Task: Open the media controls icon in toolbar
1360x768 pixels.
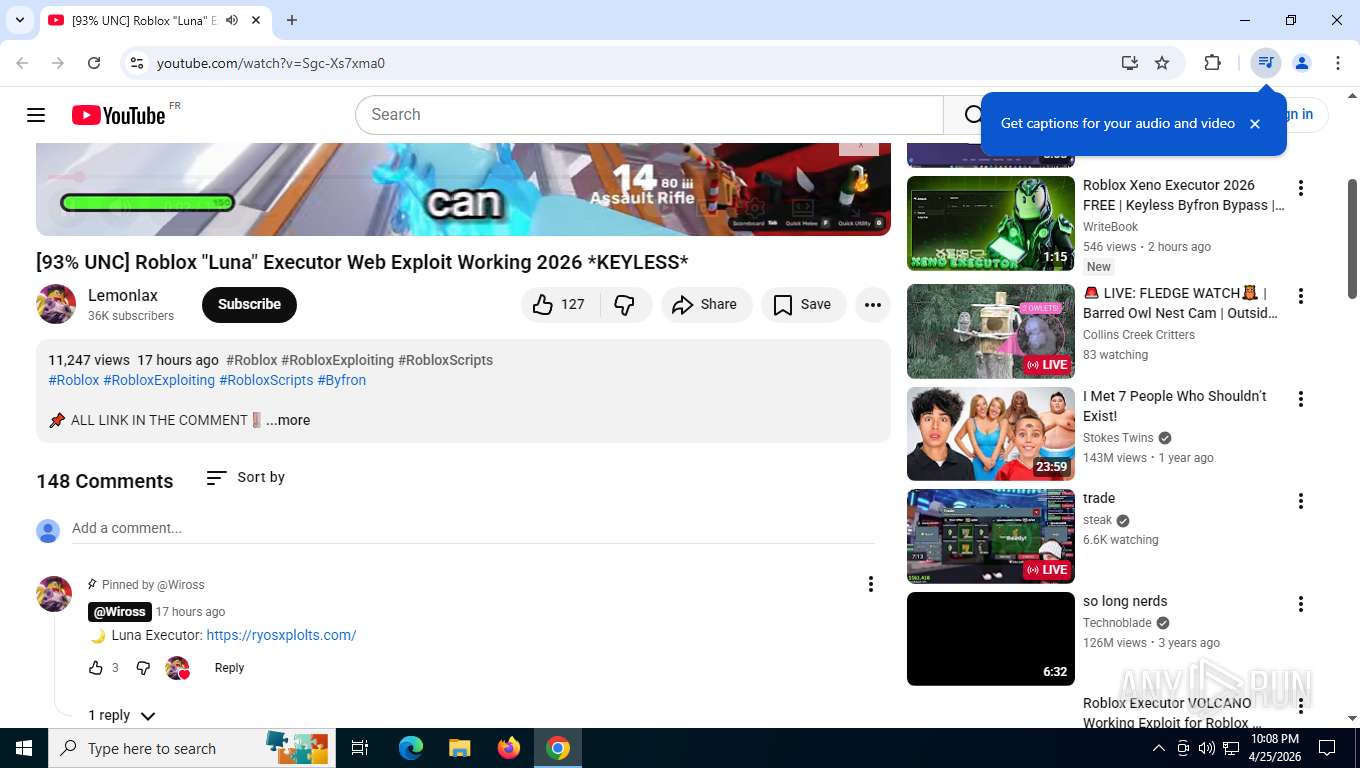Action: pyautogui.click(x=1266, y=63)
